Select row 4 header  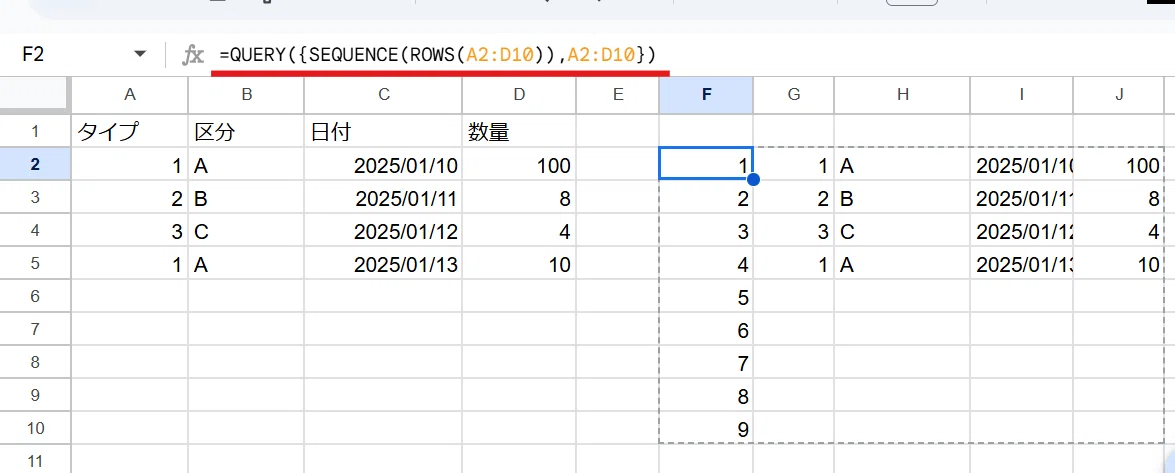35,230
